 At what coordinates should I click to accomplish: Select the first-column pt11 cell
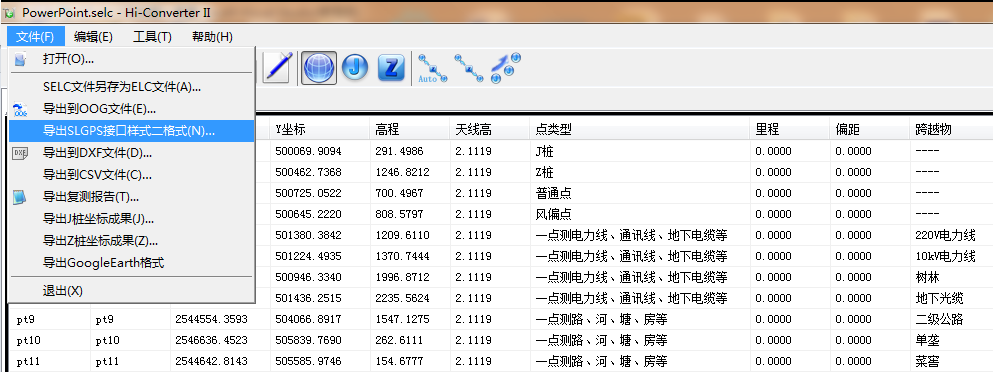(49, 361)
